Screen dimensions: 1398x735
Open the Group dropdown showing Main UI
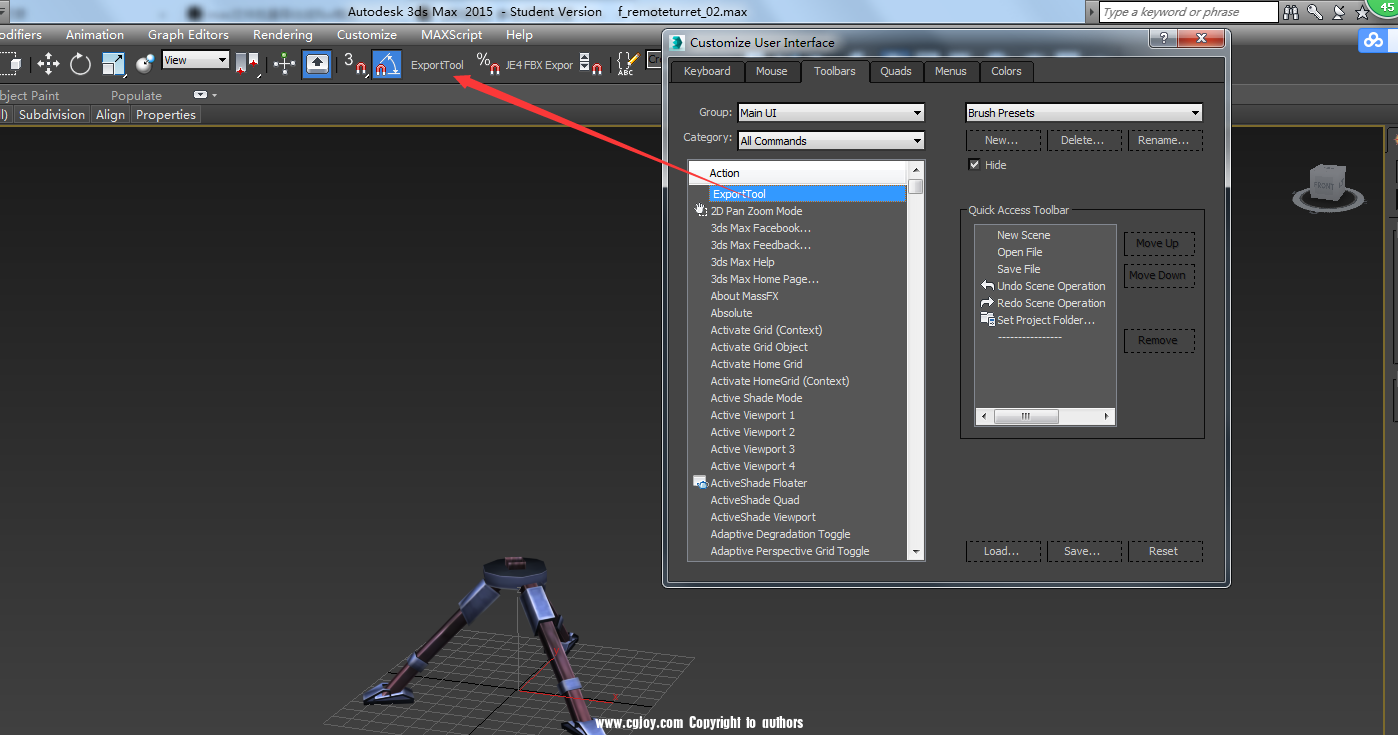click(831, 113)
